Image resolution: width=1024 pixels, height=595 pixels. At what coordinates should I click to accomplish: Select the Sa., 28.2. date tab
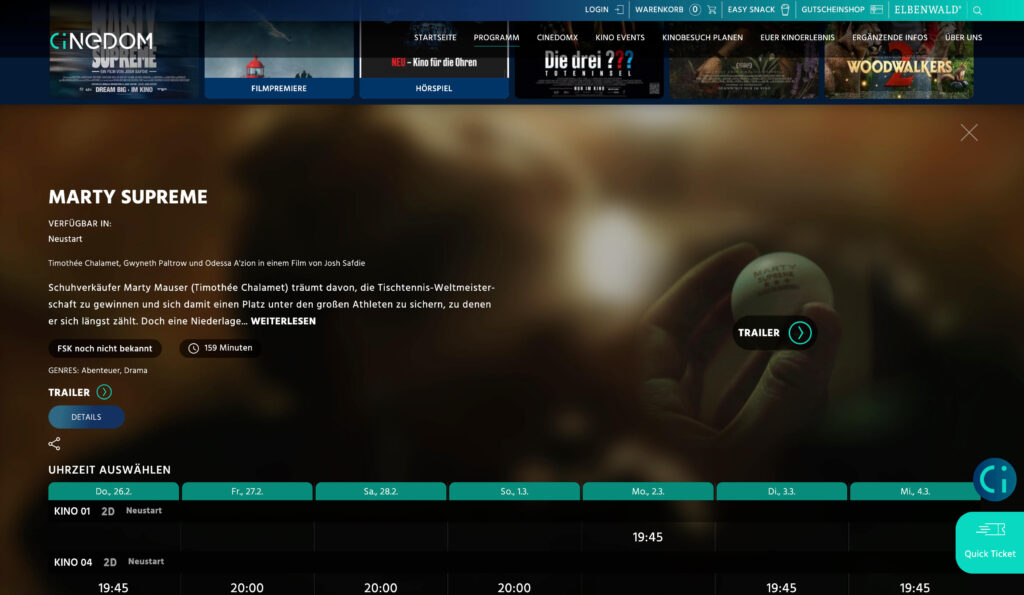point(380,491)
